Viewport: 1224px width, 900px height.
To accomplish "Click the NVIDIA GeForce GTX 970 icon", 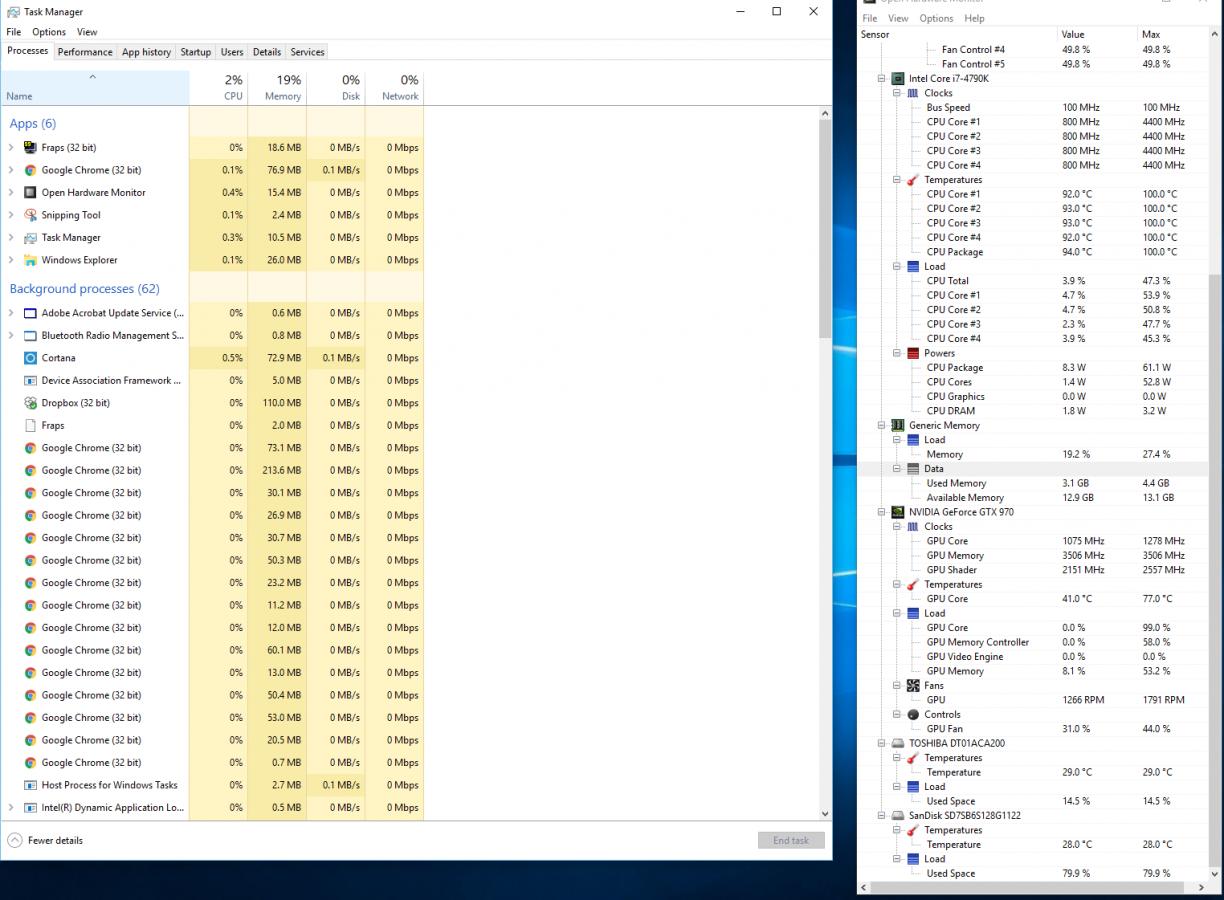I will 896,512.
